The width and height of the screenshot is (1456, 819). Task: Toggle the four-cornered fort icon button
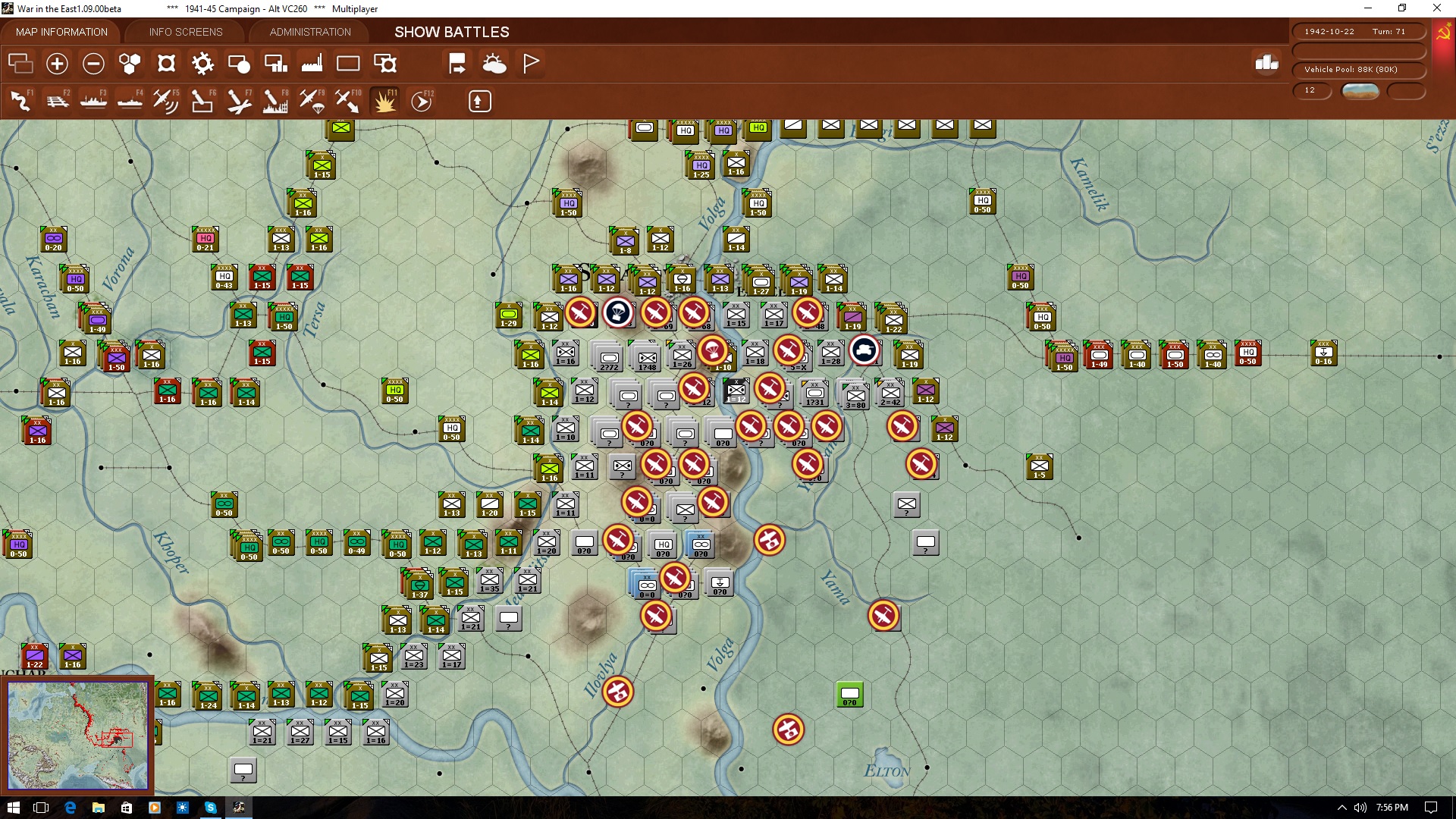coord(166,64)
